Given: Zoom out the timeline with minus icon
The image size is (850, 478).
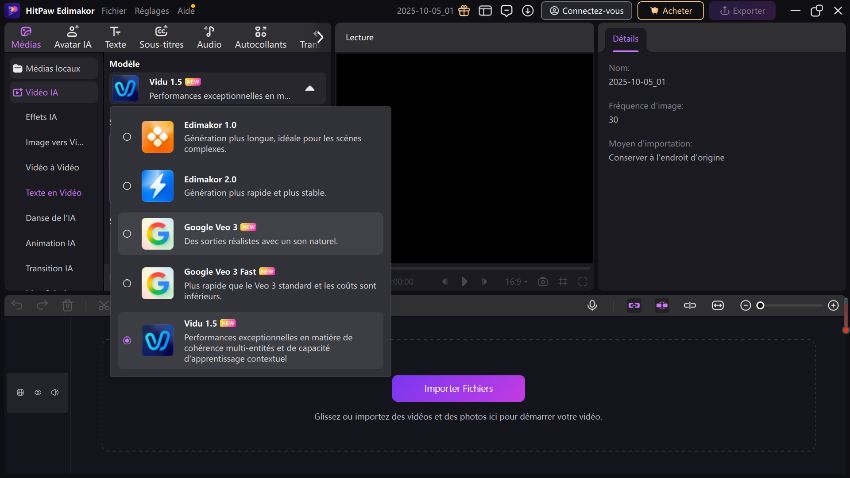Looking at the screenshot, I should point(745,306).
